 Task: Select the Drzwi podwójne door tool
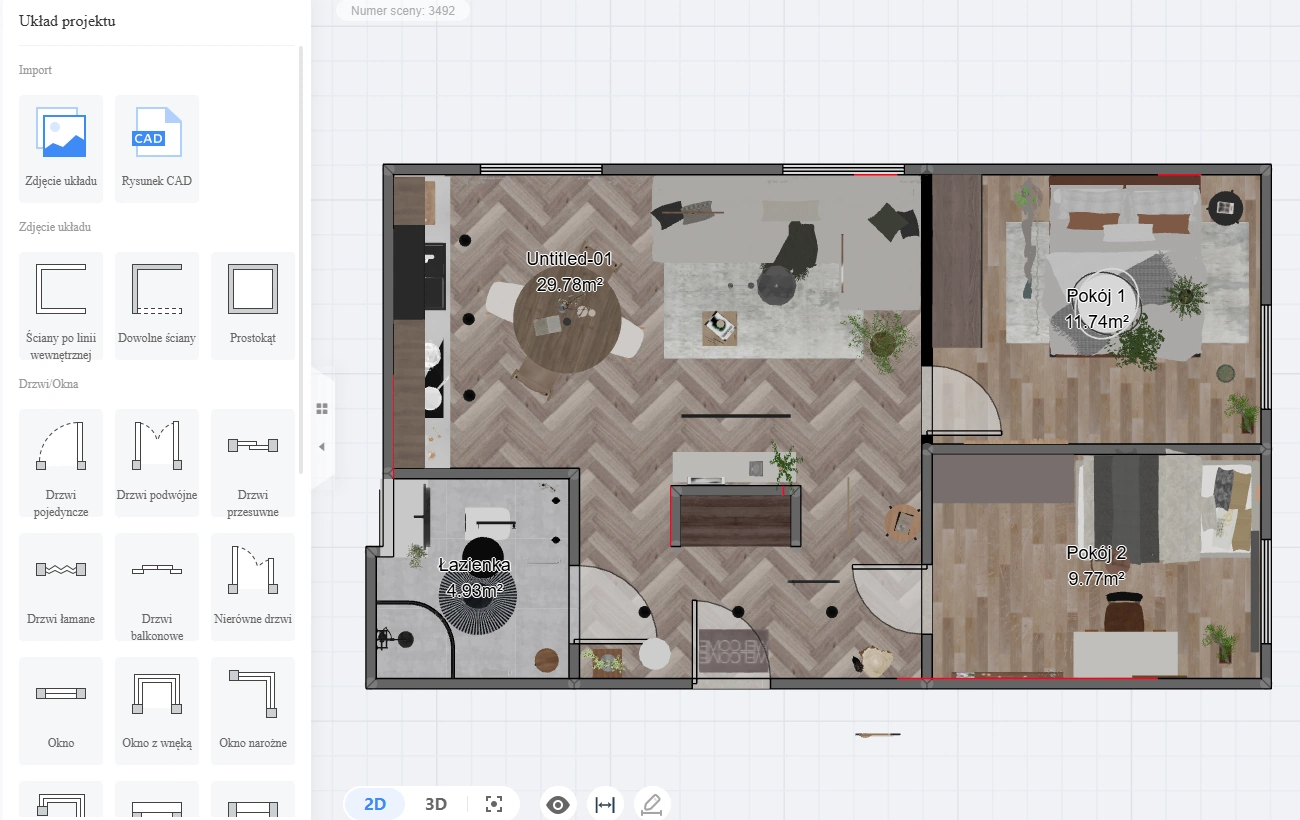pyautogui.click(x=157, y=446)
